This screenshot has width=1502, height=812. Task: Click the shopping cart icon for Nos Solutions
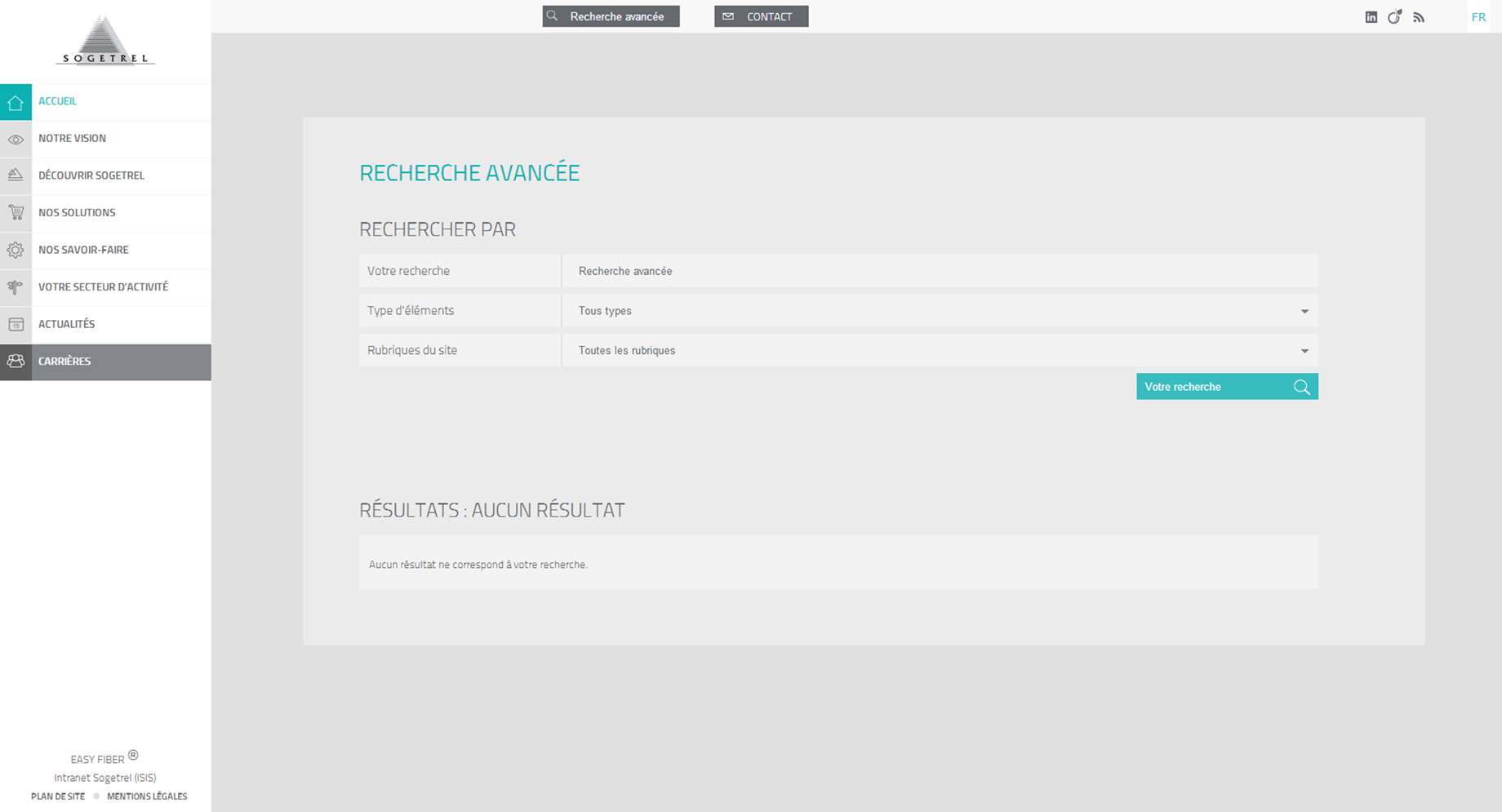click(x=16, y=213)
